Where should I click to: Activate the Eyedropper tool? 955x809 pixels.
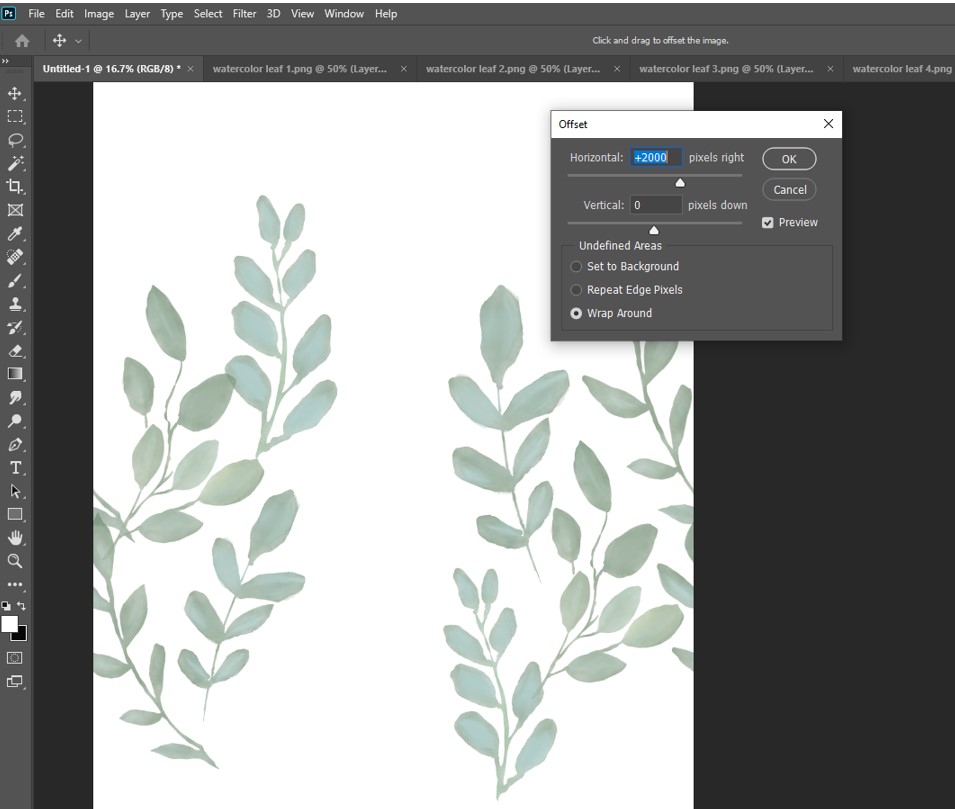[15, 234]
